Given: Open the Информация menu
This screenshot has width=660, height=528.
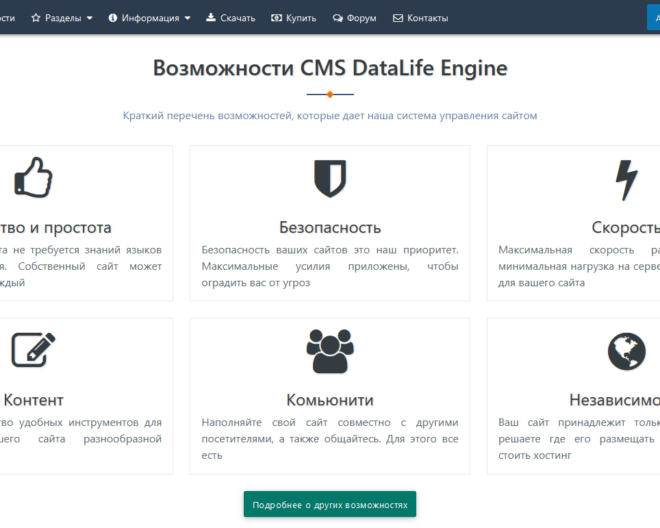Looking at the screenshot, I should [x=149, y=18].
